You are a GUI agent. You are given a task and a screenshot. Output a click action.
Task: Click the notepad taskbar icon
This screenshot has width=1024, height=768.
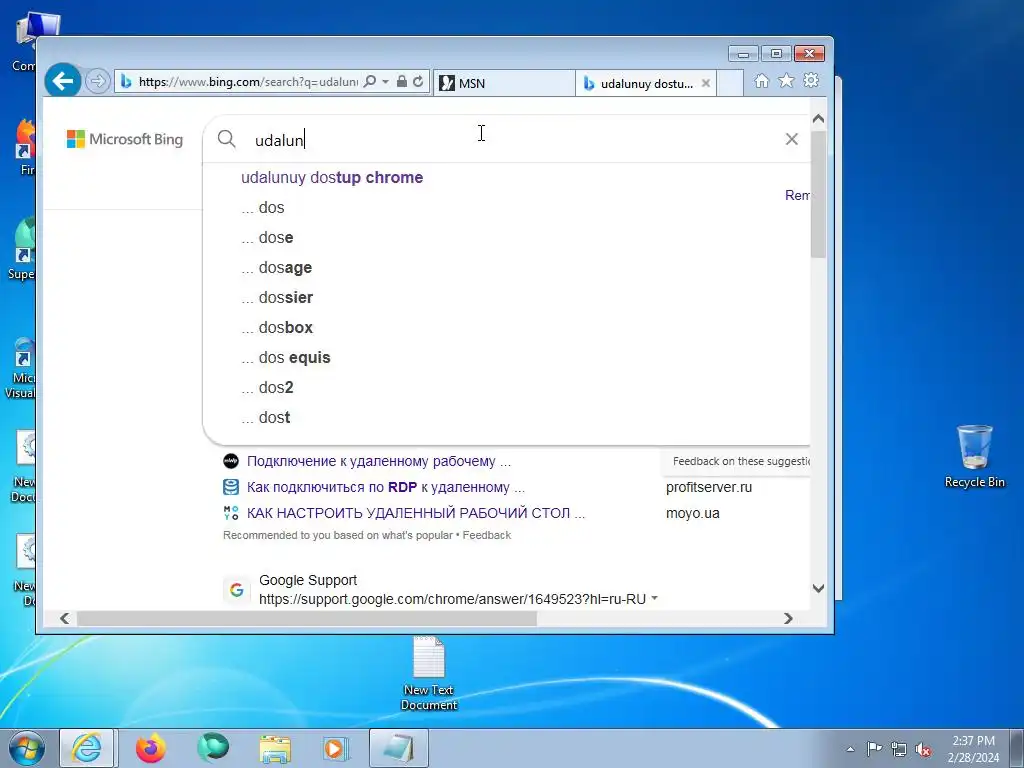pyautogui.click(x=399, y=748)
